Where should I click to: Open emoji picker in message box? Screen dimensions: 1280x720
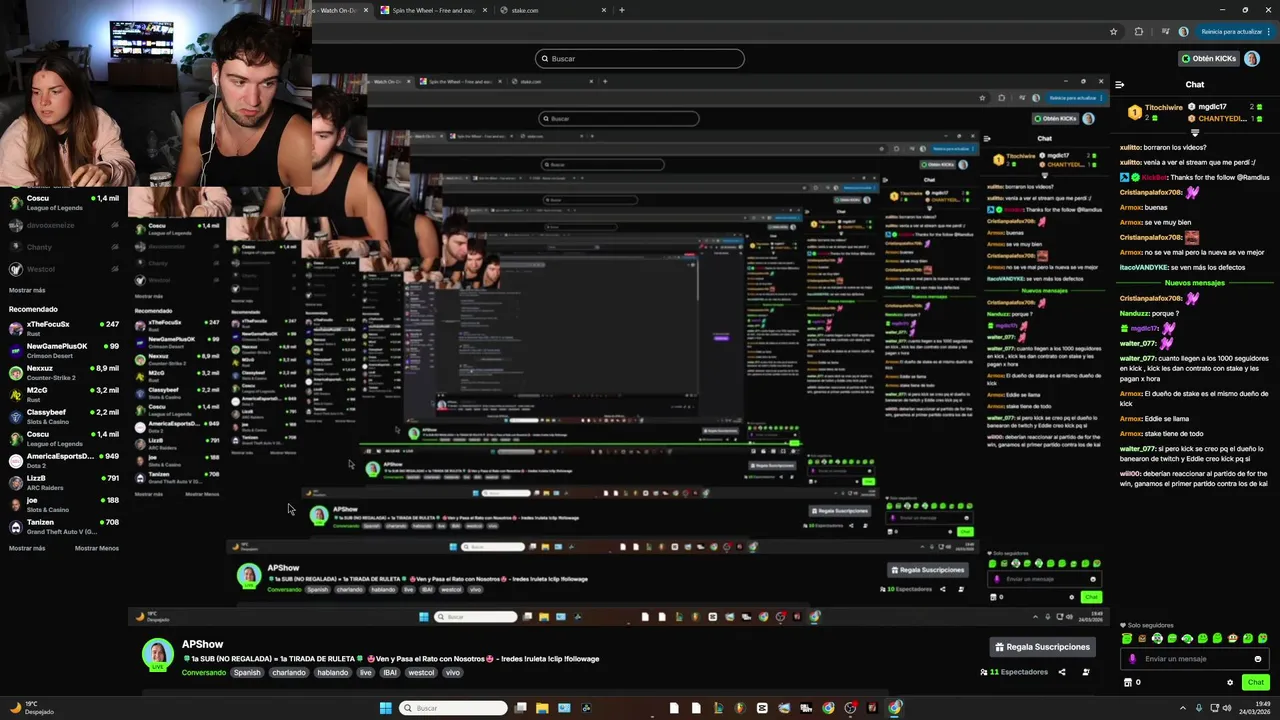(1258, 659)
